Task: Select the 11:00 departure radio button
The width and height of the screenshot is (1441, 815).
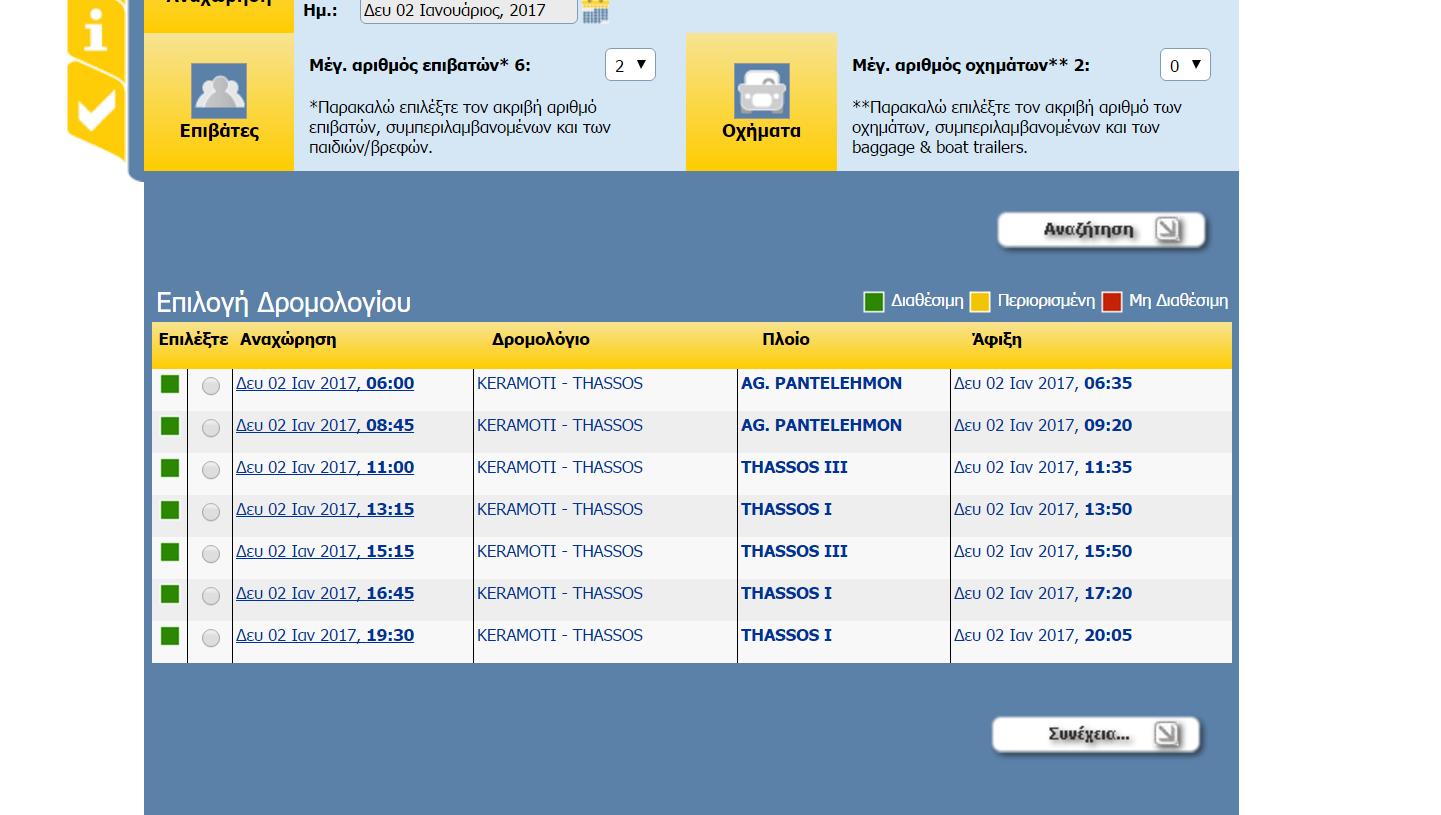Action: click(x=211, y=470)
